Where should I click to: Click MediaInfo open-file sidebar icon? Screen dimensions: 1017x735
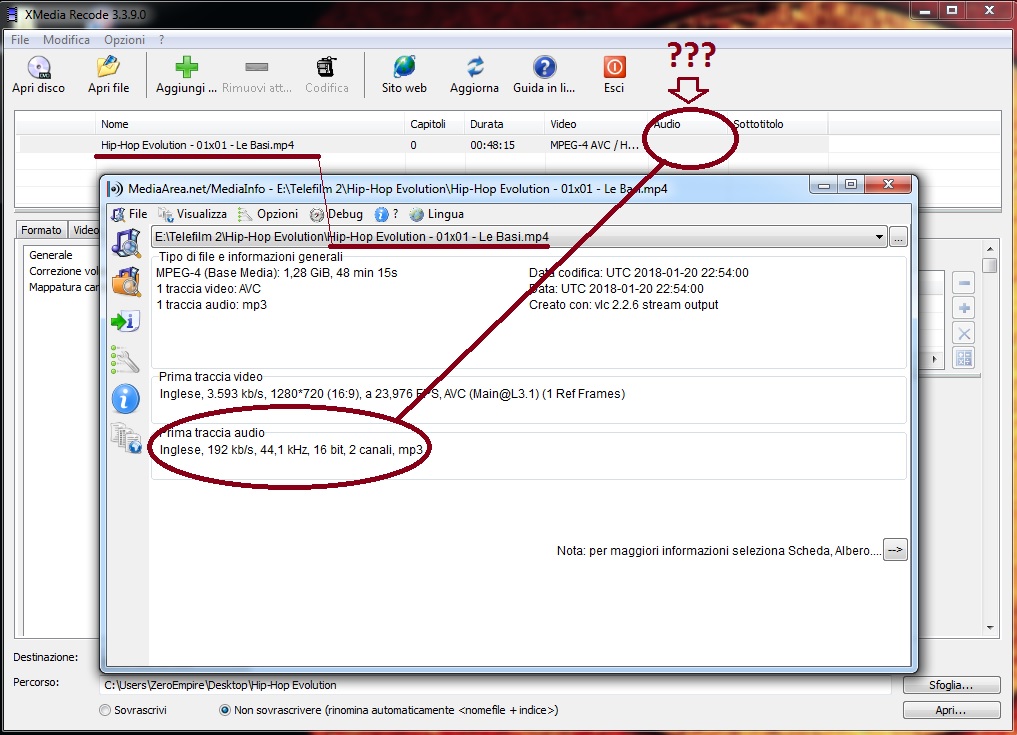click(x=126, y=243)
